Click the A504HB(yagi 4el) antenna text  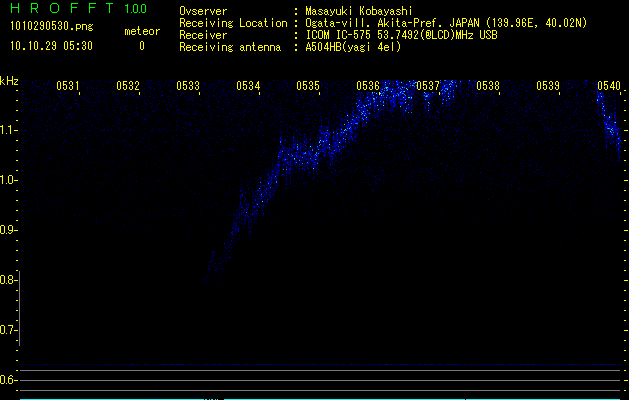click(353, 47)
